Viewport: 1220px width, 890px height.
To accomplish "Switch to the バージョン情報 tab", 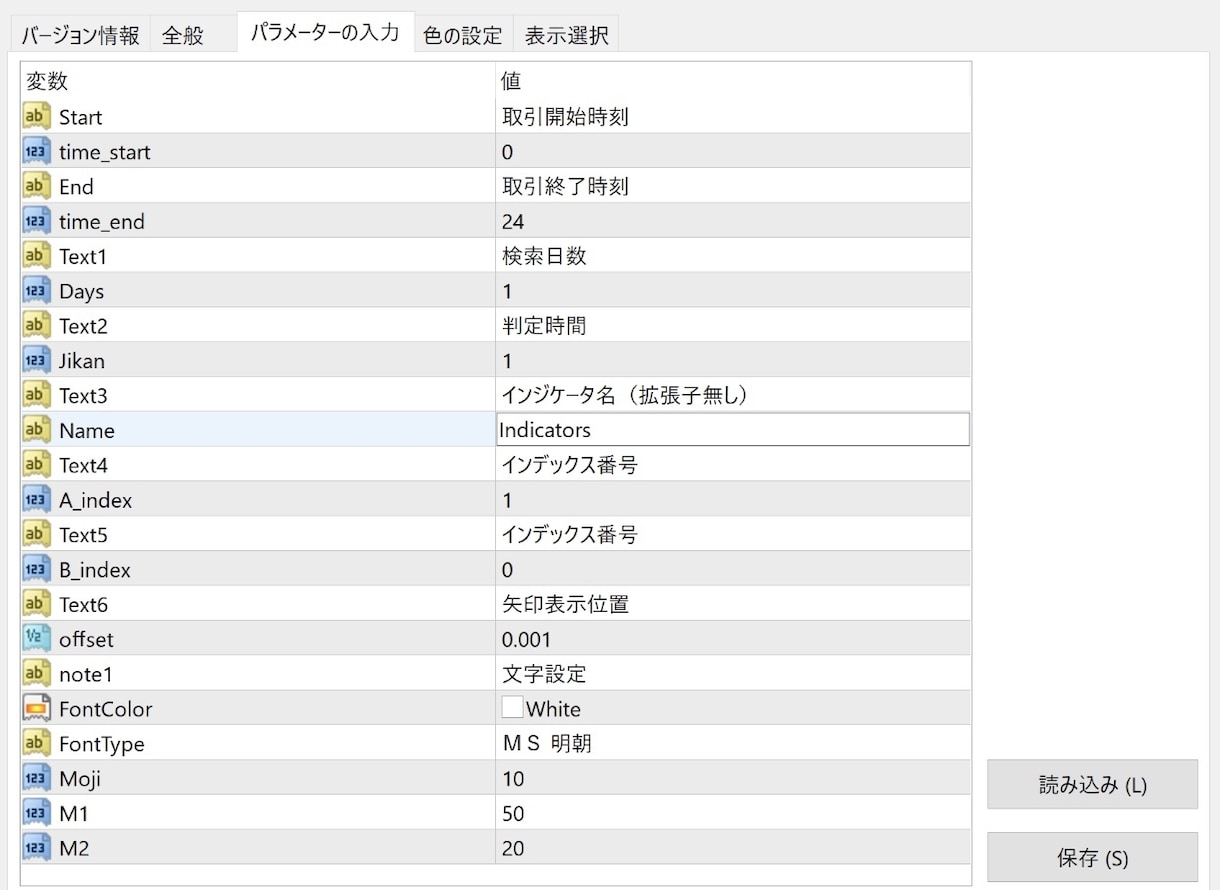I will (80, 35).
